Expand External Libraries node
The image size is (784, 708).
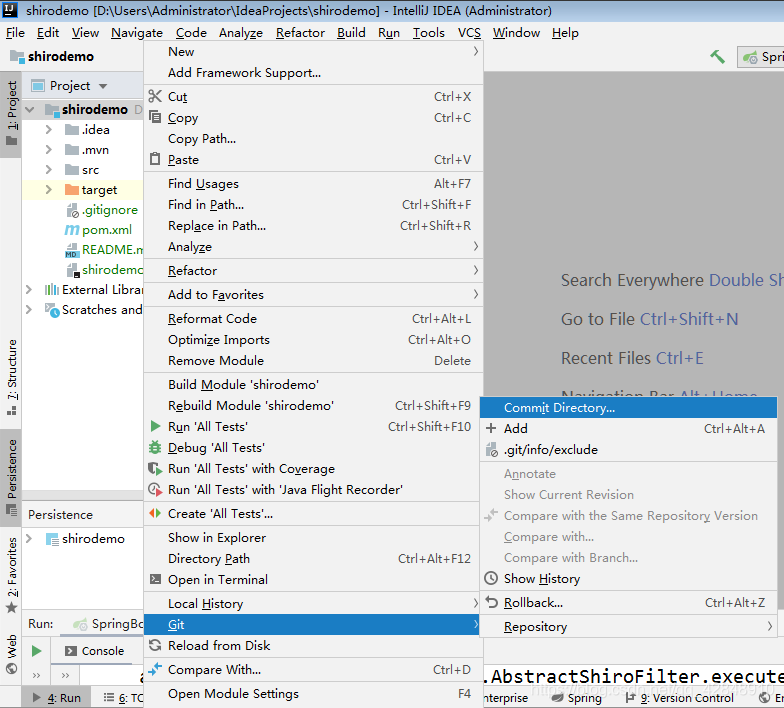[x=28, y=290]
